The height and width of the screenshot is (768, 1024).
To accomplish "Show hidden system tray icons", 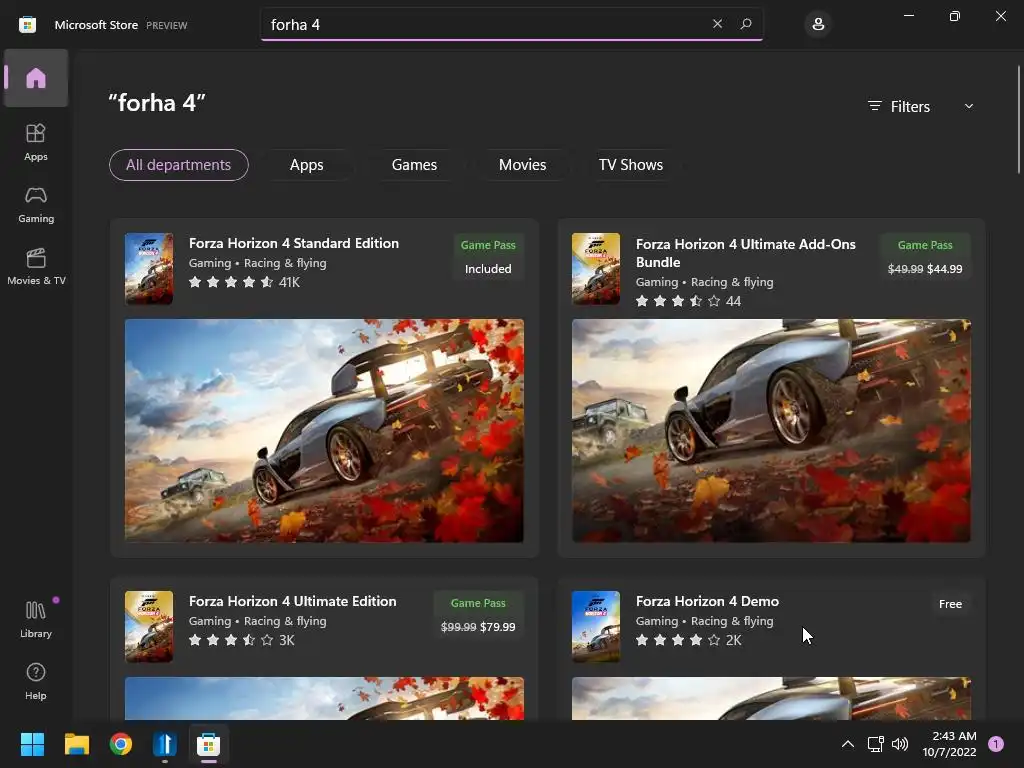I will [848, 744].
